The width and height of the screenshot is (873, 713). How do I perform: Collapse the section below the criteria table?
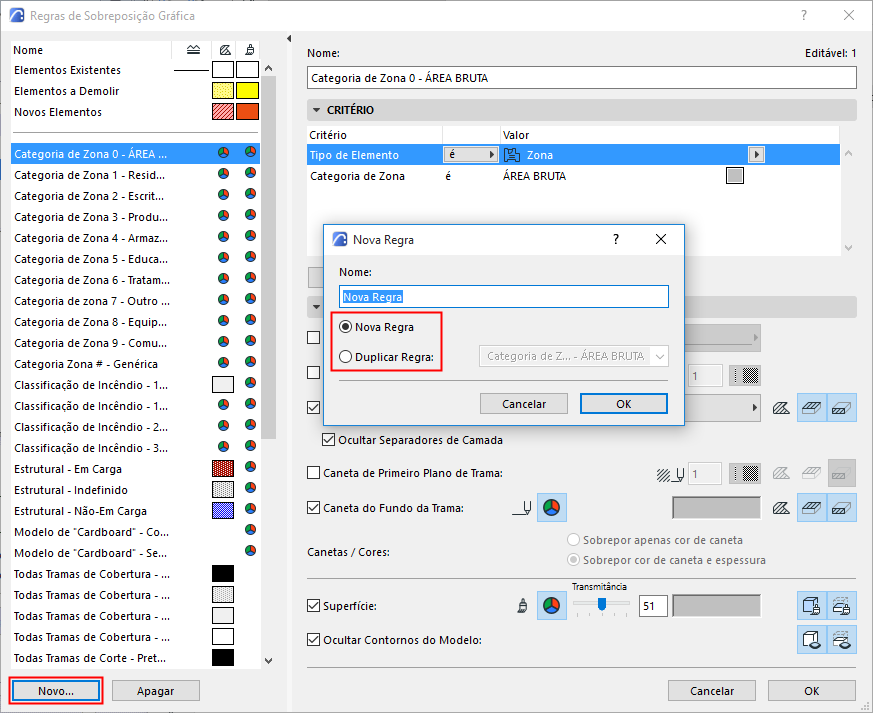[316, 307]
